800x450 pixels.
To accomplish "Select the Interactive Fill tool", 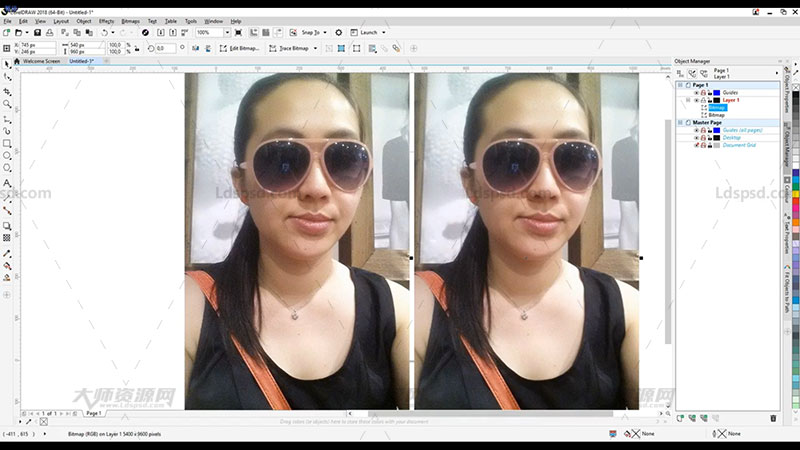I will (7, 266).
